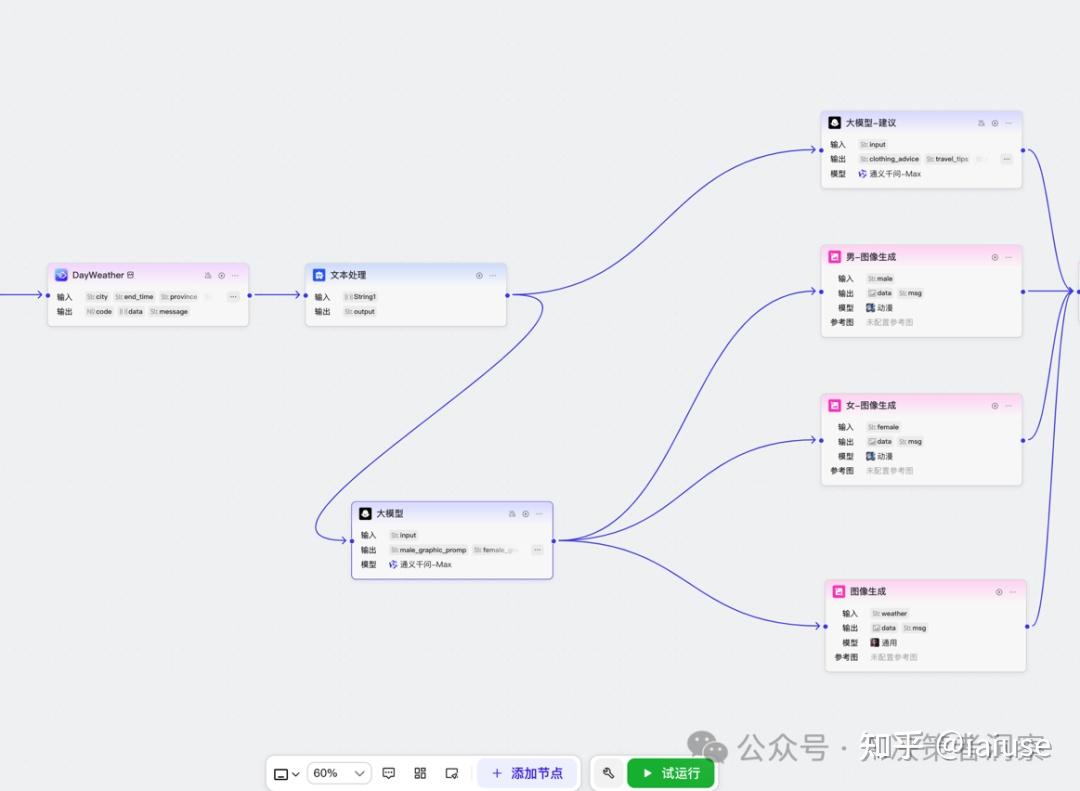Click the copy icon on 大模型-建议 node
1080x791 pixels.
coord(982,124)
